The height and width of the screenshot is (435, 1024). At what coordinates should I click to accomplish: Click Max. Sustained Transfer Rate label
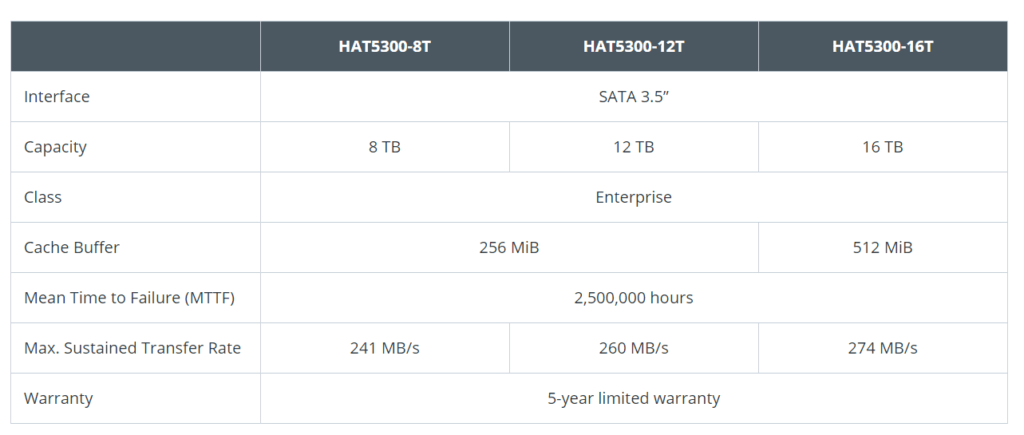(x=133, y=348)
